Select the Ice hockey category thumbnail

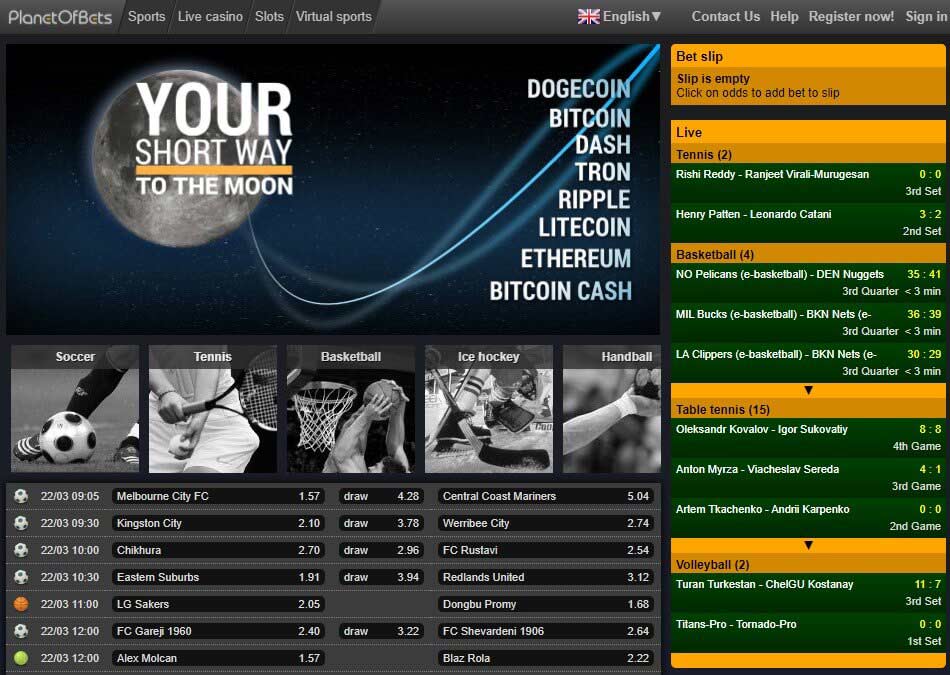tap(489, 409)
